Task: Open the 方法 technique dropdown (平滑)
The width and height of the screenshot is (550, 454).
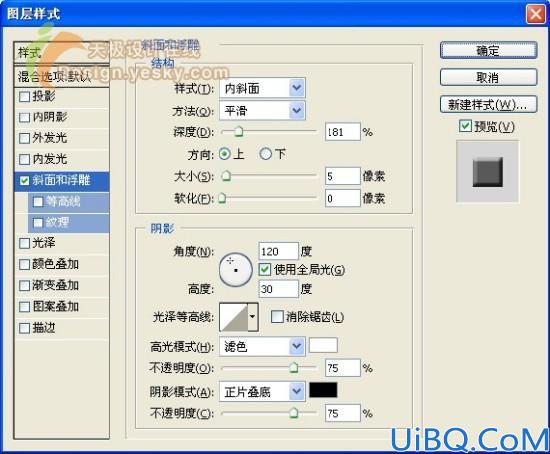Action: 262,111
